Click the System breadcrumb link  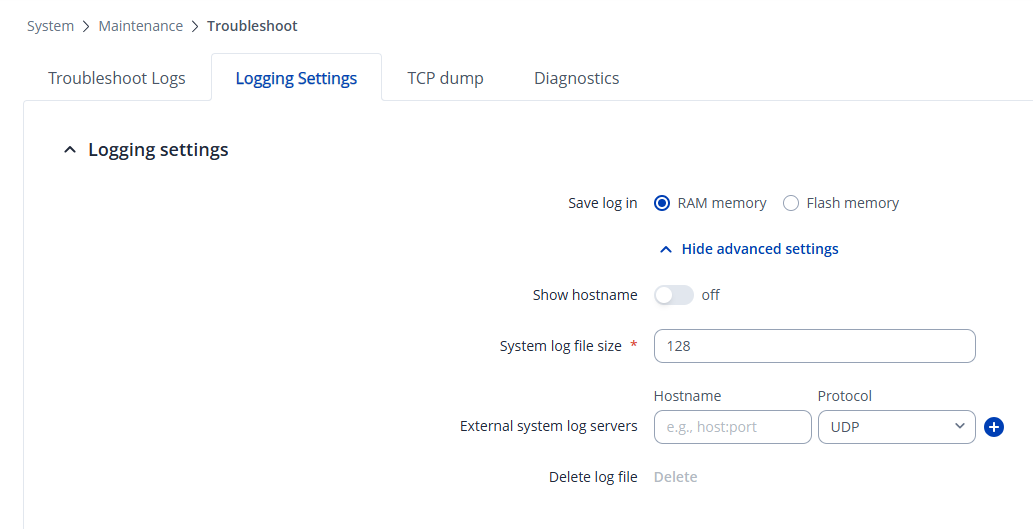(50, 26)
